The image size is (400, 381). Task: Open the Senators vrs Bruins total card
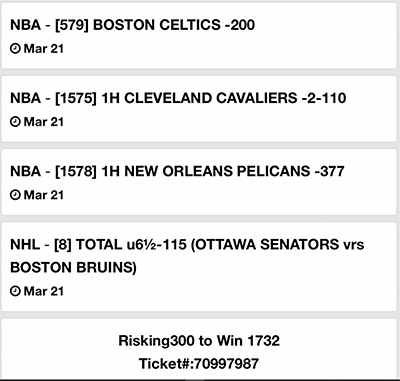199,267
